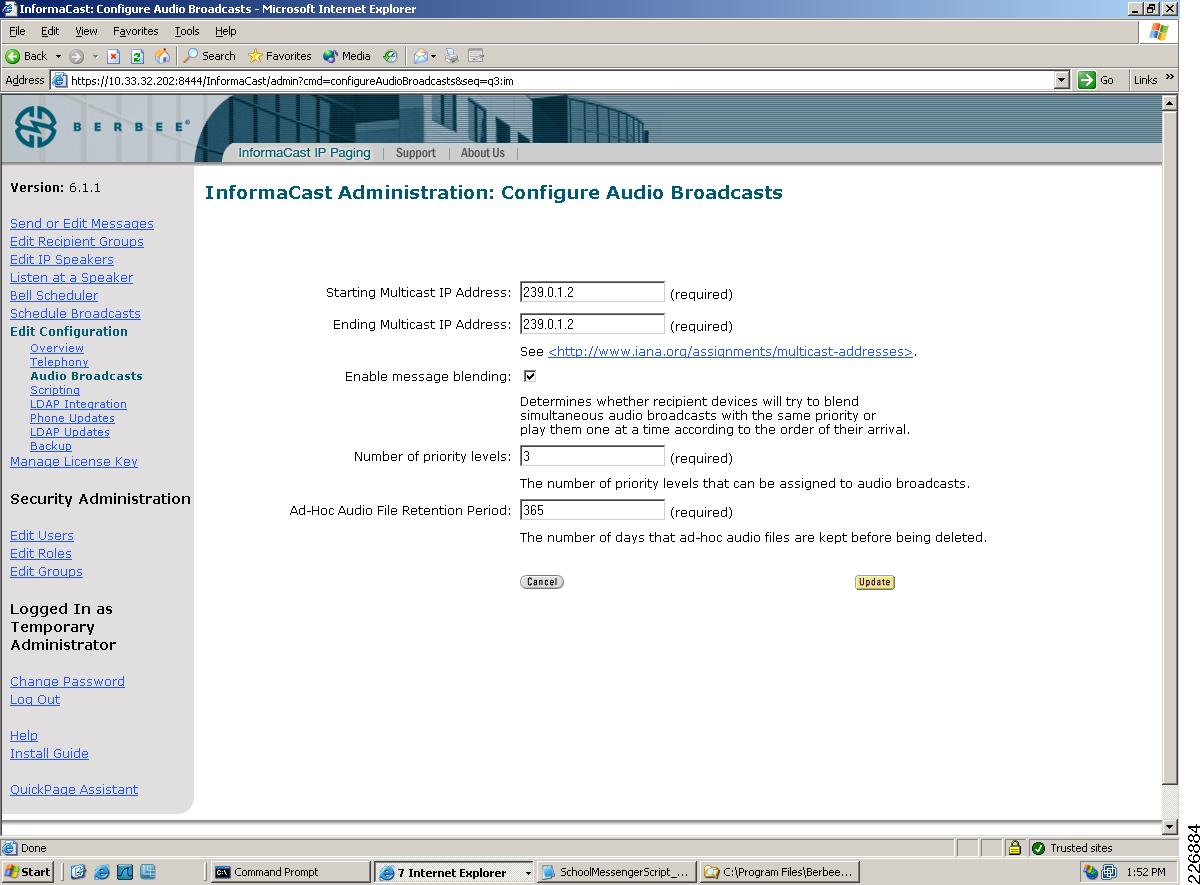The image size is (1201, 885).
Task: Click the Ad-Hoc Audio File Retention Period field
Action: point(592,510)
